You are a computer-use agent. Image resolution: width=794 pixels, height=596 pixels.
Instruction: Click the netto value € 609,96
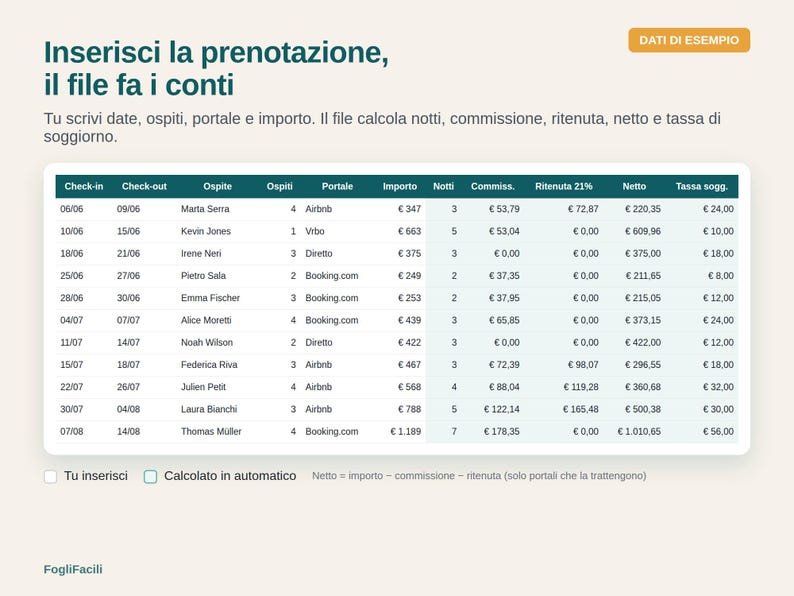pos(643,231)
